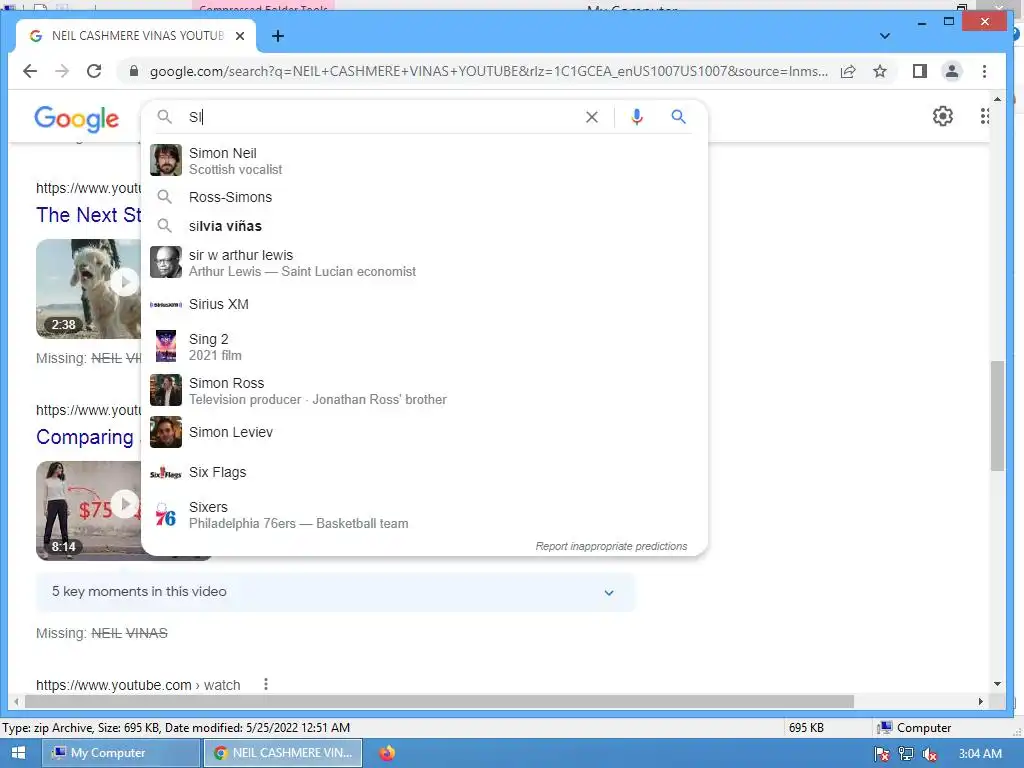Open Firefox from the taskbar
Screen dimensions: 1024x768
click(387, 753)
